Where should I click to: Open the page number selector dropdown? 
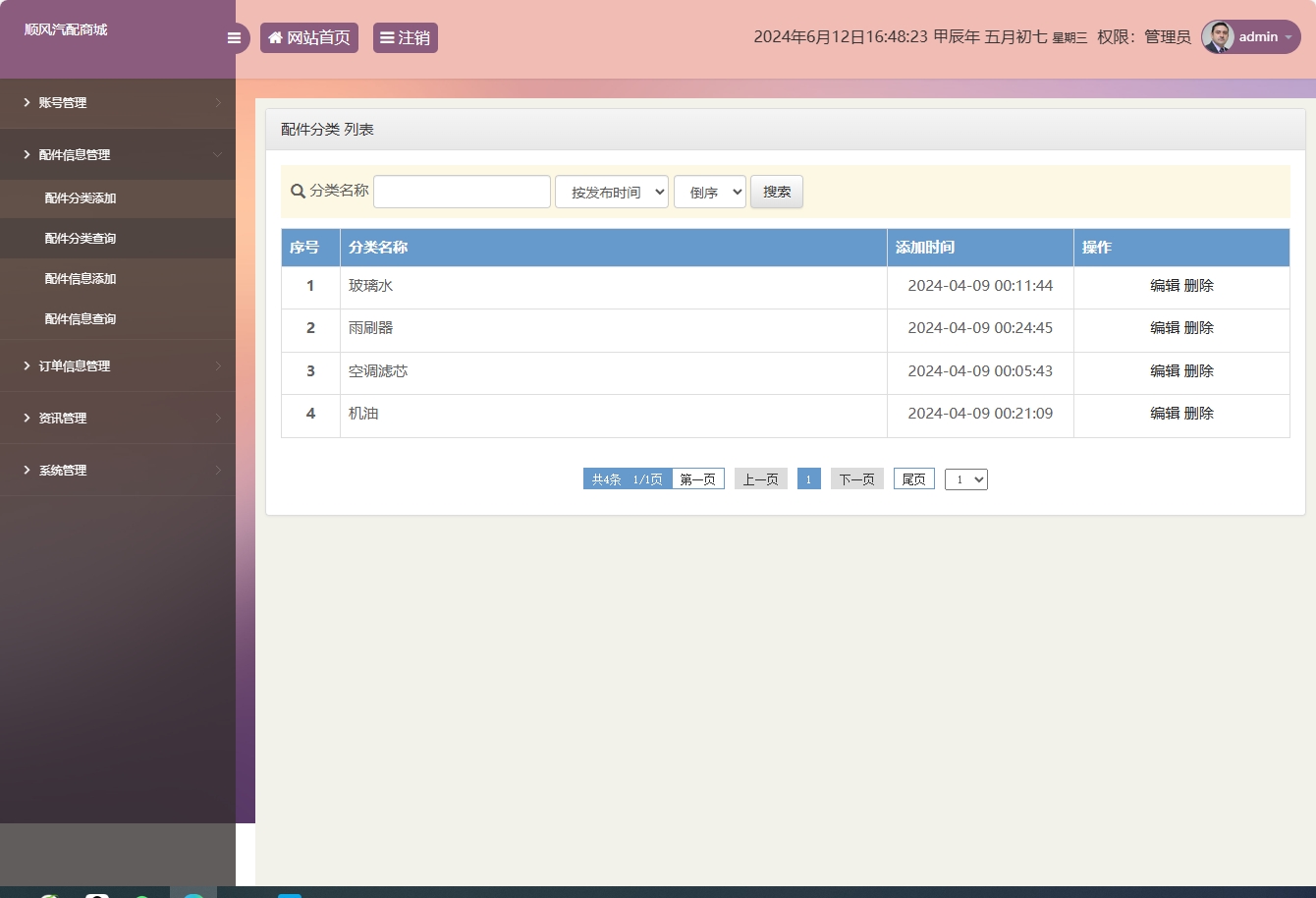point(965,478)
